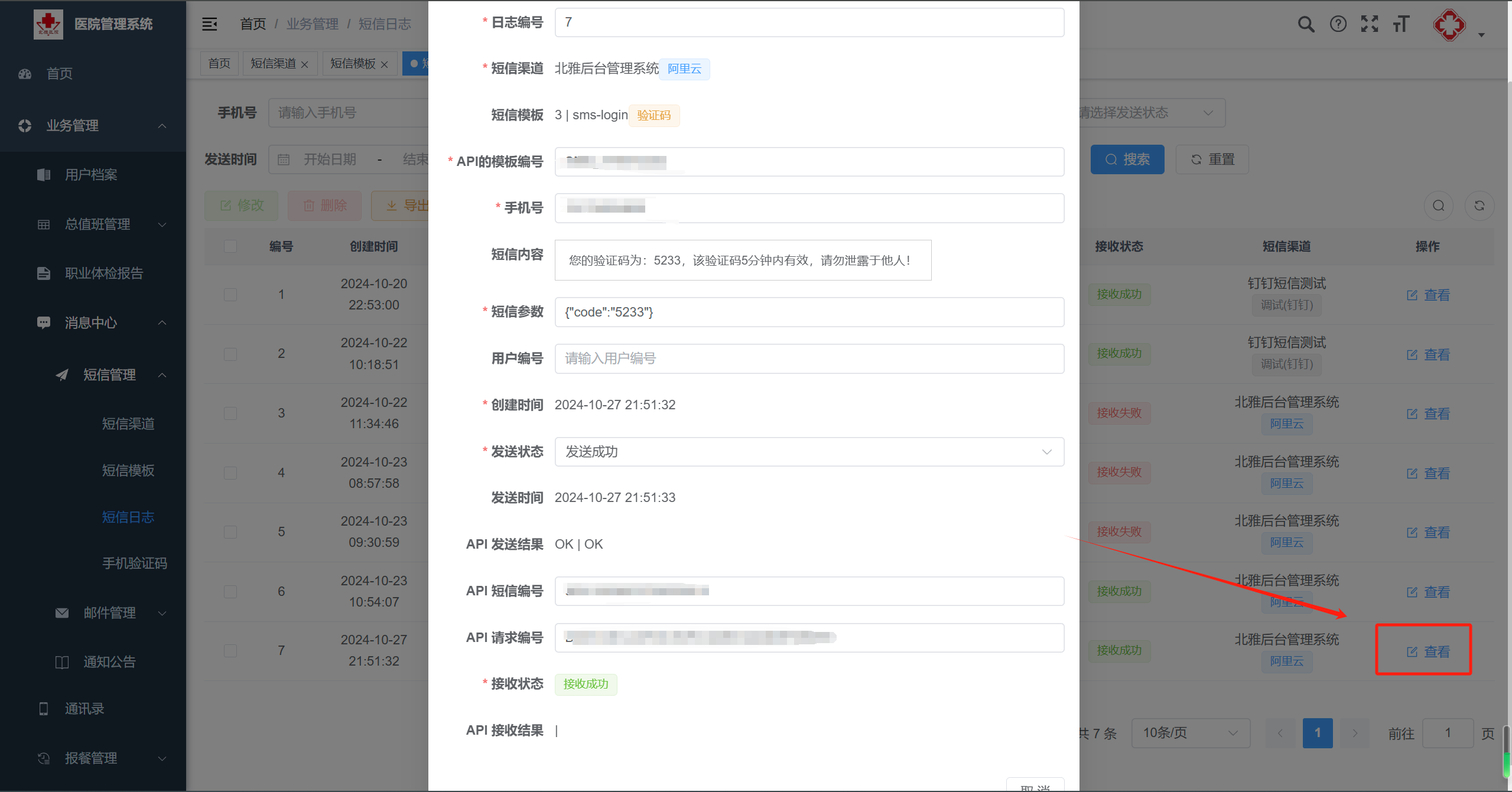The image size is (1512, 792).
Task: Click the round refresh icon above the table
Action: click(x=1479, y=206)
